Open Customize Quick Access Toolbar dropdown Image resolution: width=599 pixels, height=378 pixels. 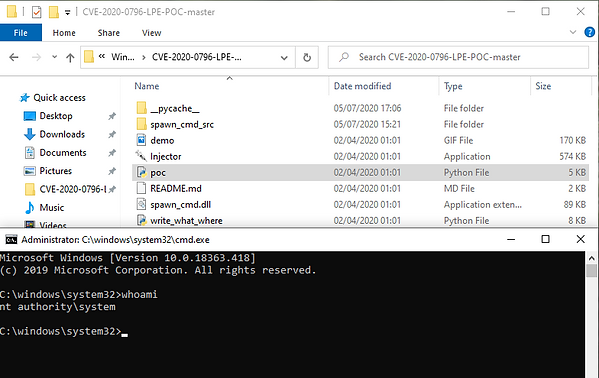tap(68, 13)
